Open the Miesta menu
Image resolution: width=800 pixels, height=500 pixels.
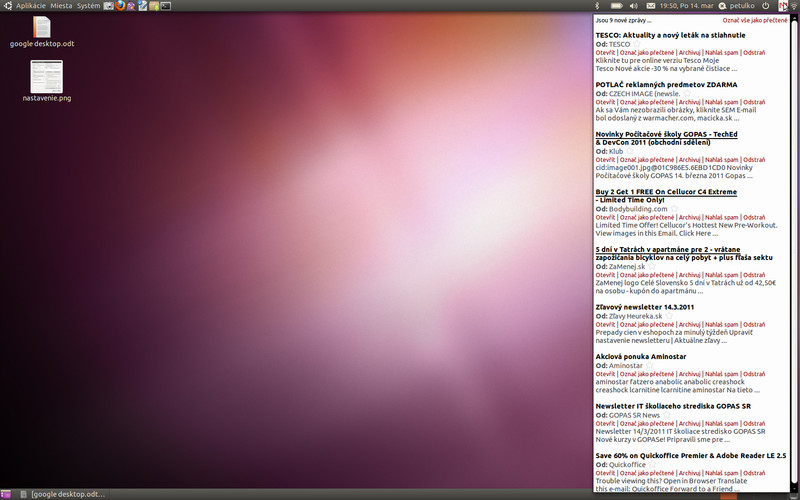[61, 6]
